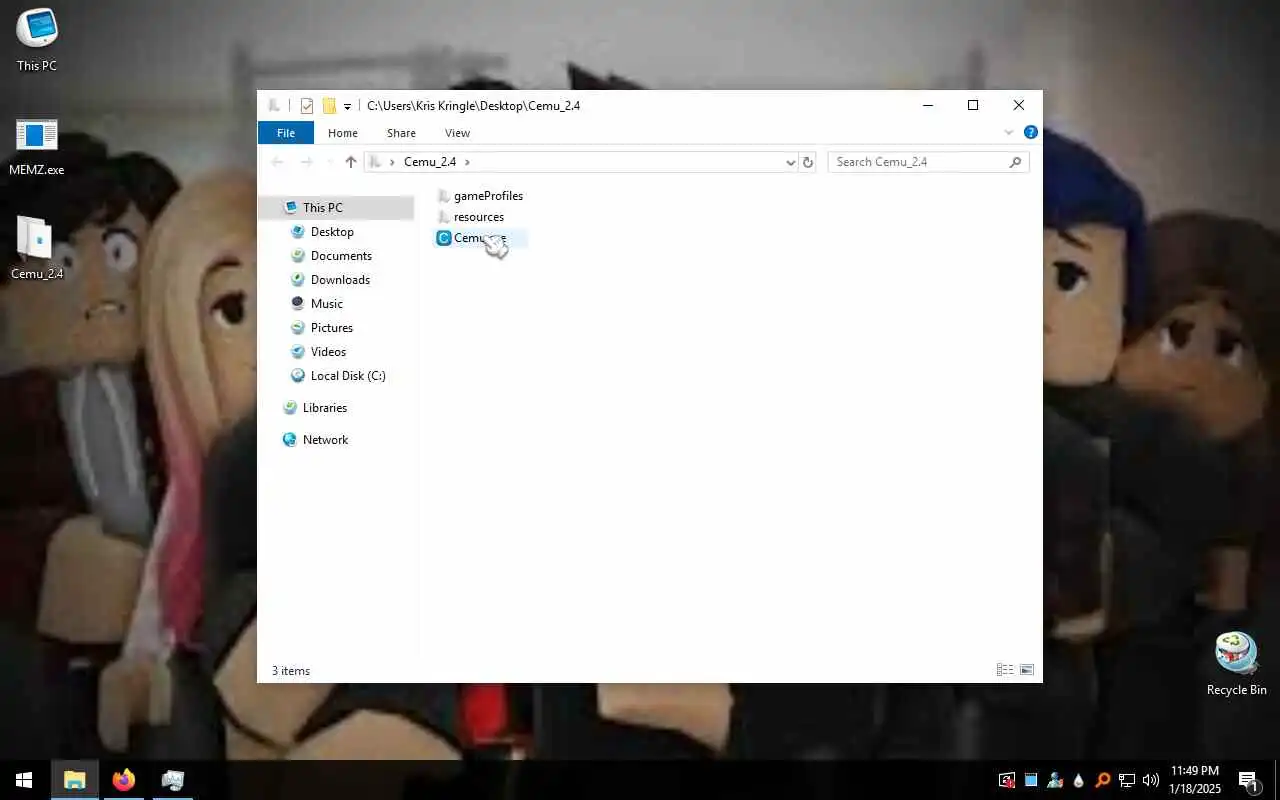Image resolution: width=1280 pixels, height=800 pixels.
Task: Click File Explorer in the taskbar
Action: coord(75,780)
